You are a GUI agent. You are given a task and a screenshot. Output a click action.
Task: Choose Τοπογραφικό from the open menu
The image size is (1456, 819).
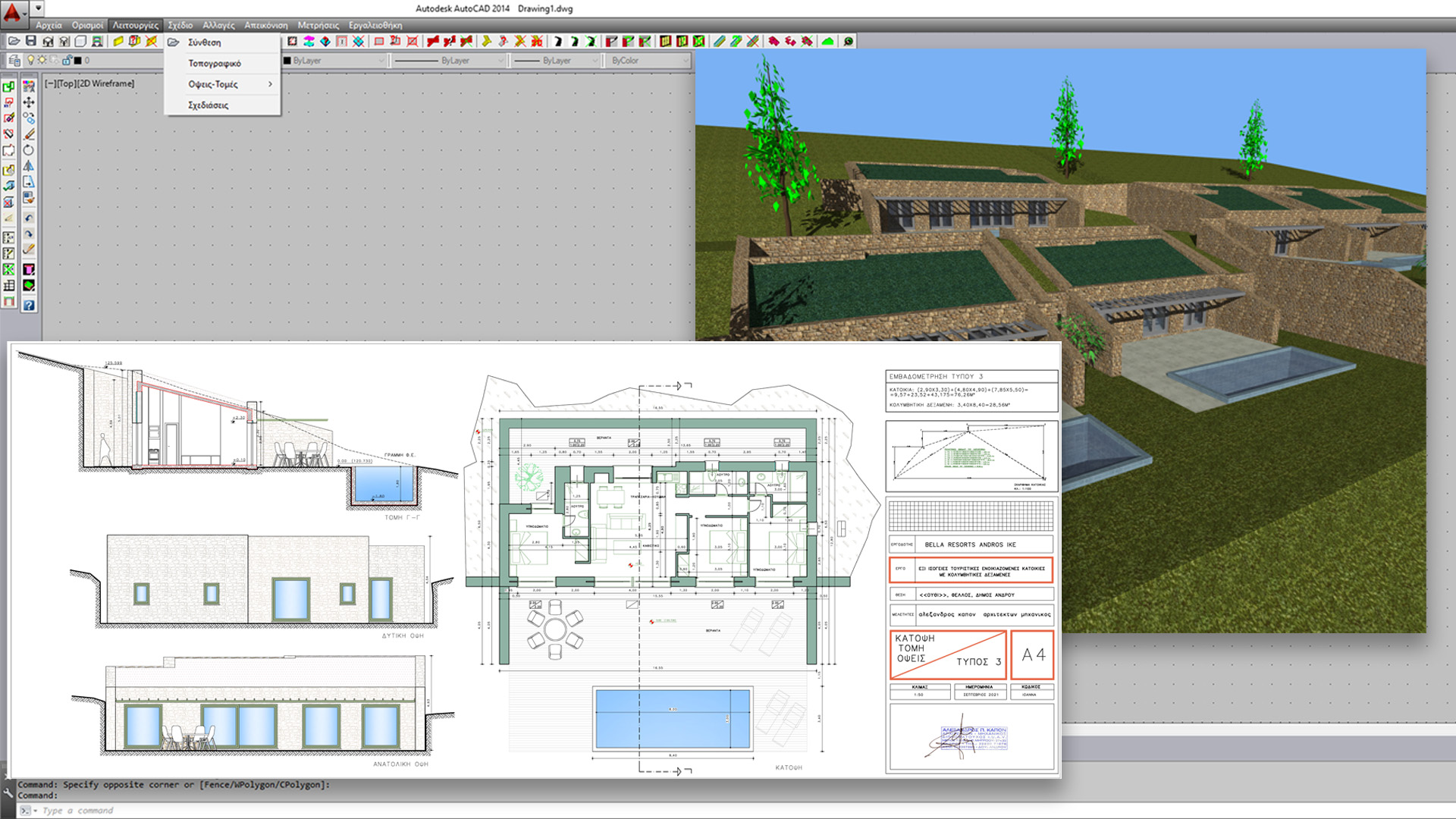coord(215,64)
